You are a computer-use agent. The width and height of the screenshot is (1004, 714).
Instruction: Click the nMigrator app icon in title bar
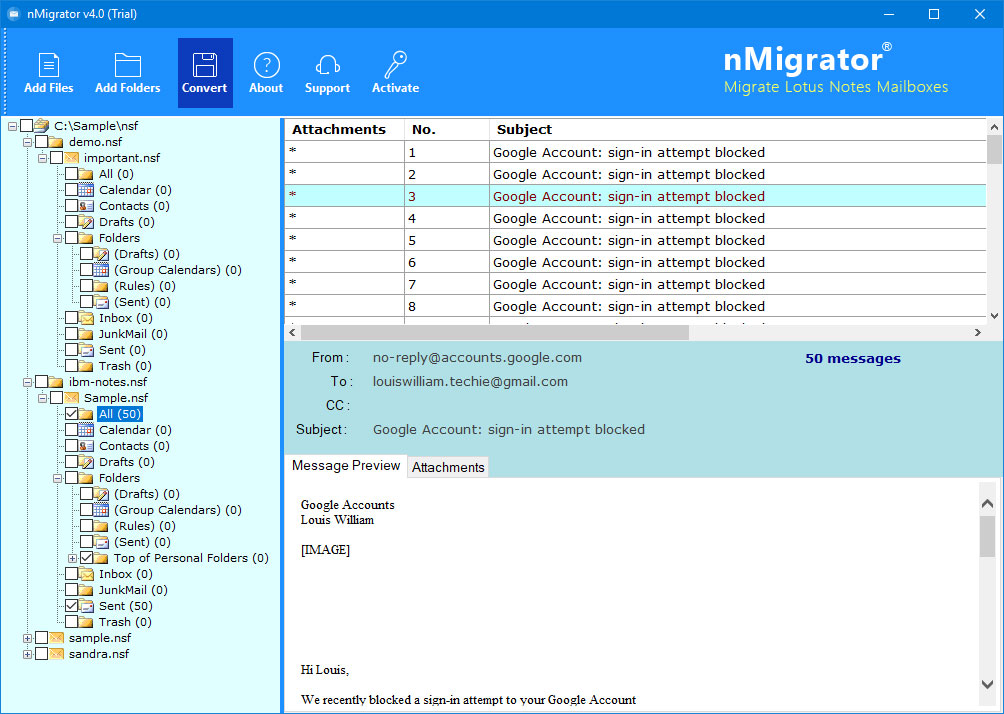coord(13,13)
